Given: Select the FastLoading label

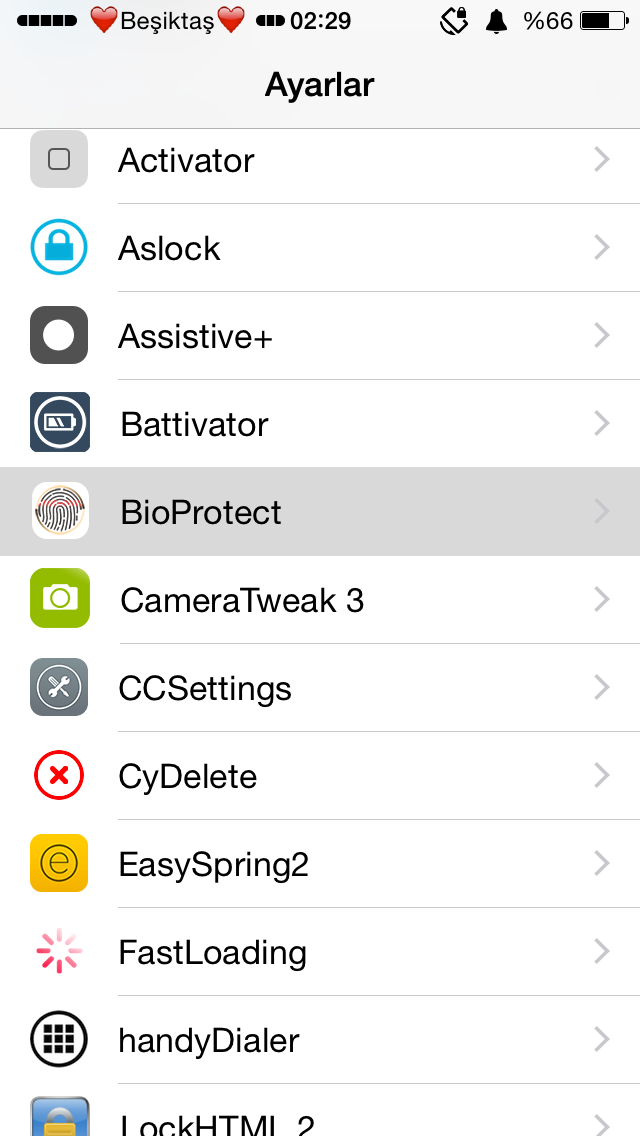Looking at the screenshot, I should 212,952.
